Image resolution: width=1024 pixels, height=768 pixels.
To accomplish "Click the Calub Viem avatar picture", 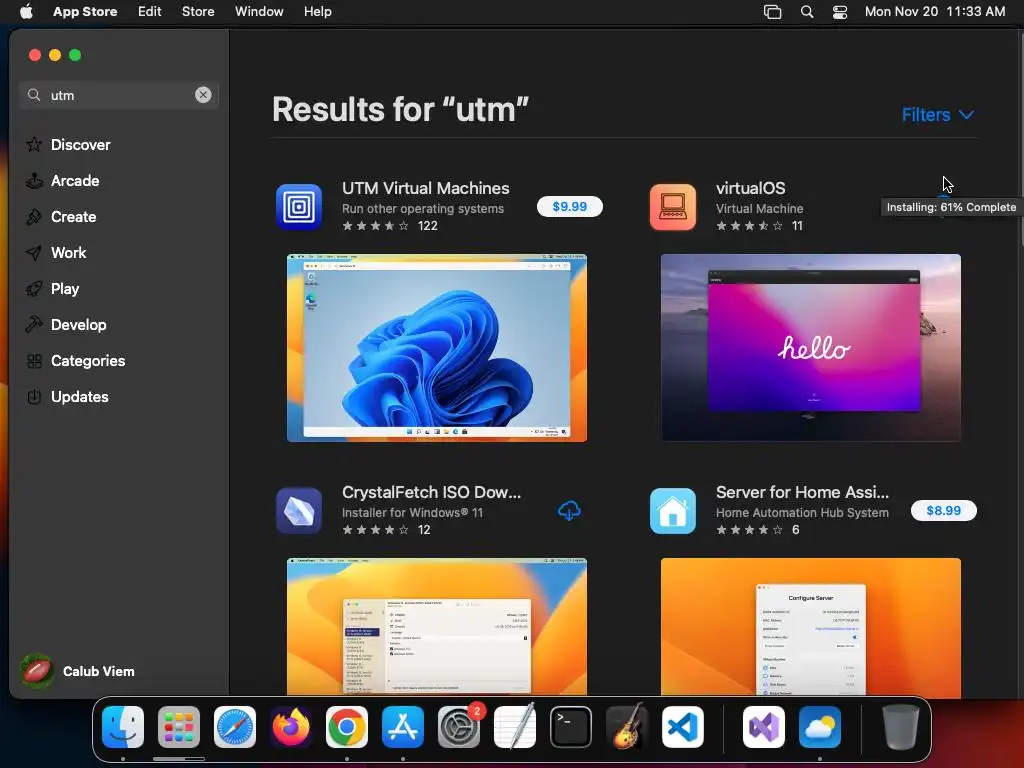I will (37, 671).
